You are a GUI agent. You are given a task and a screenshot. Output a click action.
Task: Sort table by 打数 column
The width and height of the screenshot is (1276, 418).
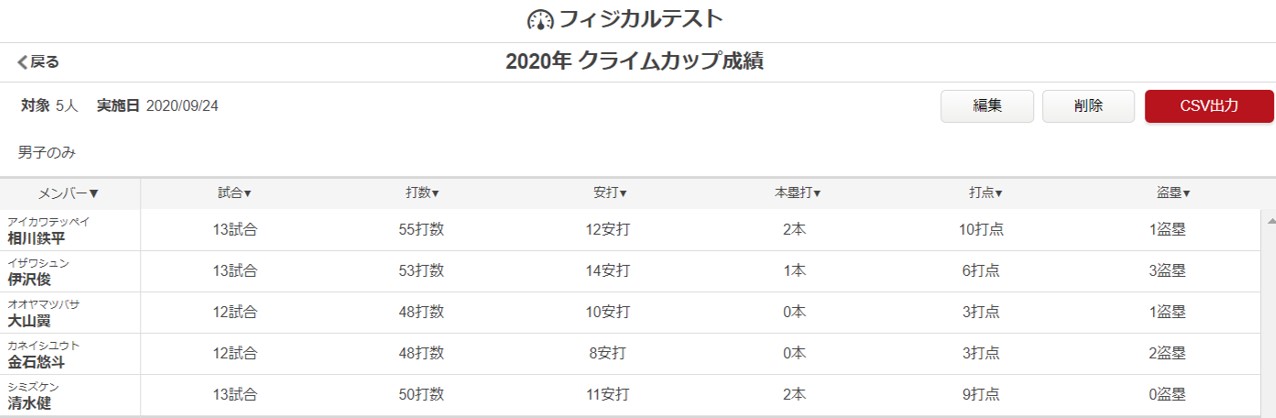click(x=421, y=193)
